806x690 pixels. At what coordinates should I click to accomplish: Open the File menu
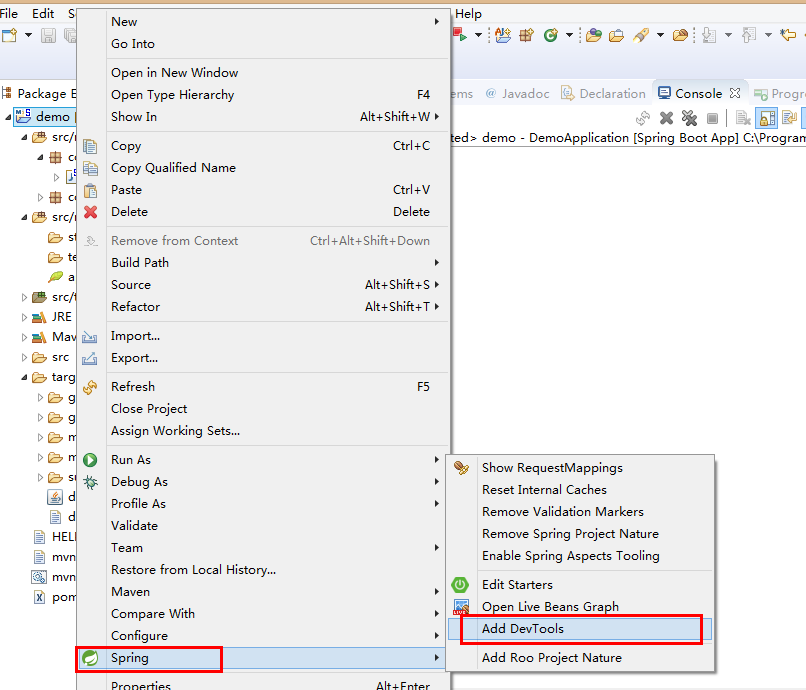(9, 14)
